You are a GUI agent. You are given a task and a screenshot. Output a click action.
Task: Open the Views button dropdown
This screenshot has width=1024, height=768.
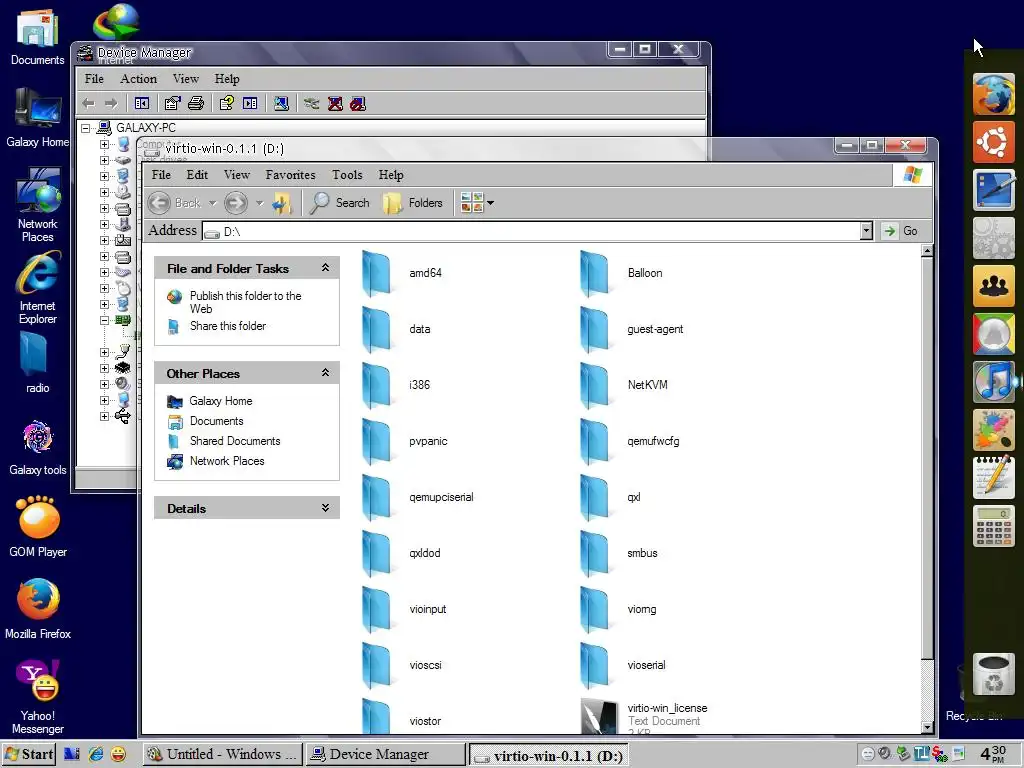pyautogui.click(x=490, y=203)
